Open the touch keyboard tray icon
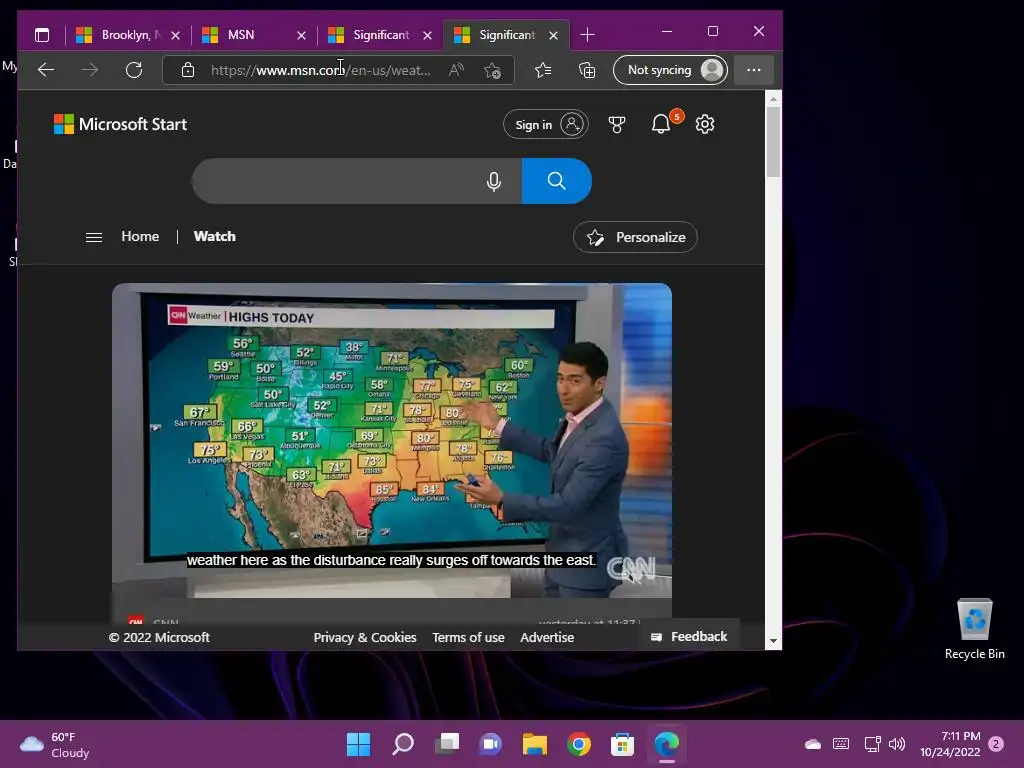This screenshot has height=768, width=1024. [841, 744]
